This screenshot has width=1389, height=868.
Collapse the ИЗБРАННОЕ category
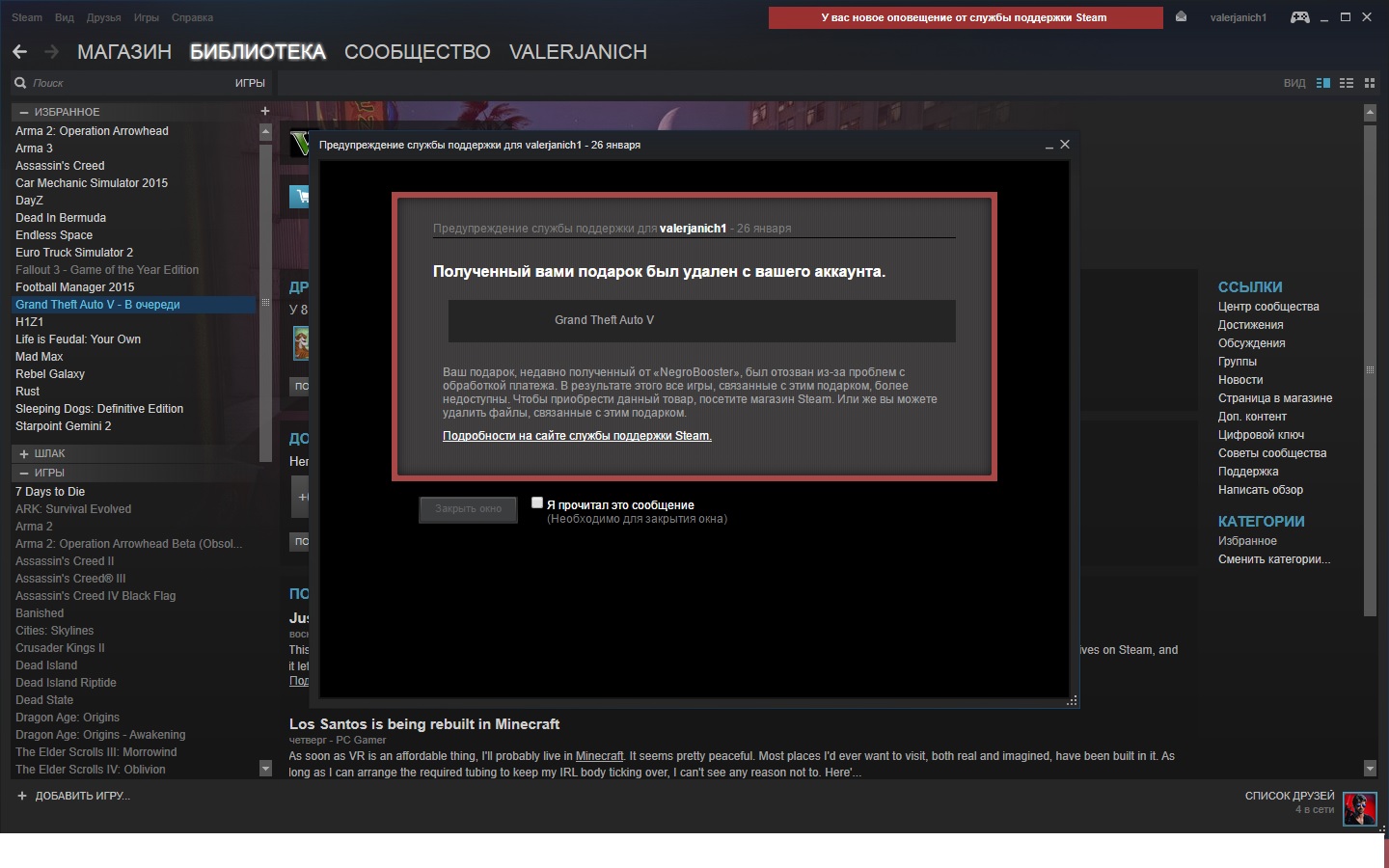point(24,112)
